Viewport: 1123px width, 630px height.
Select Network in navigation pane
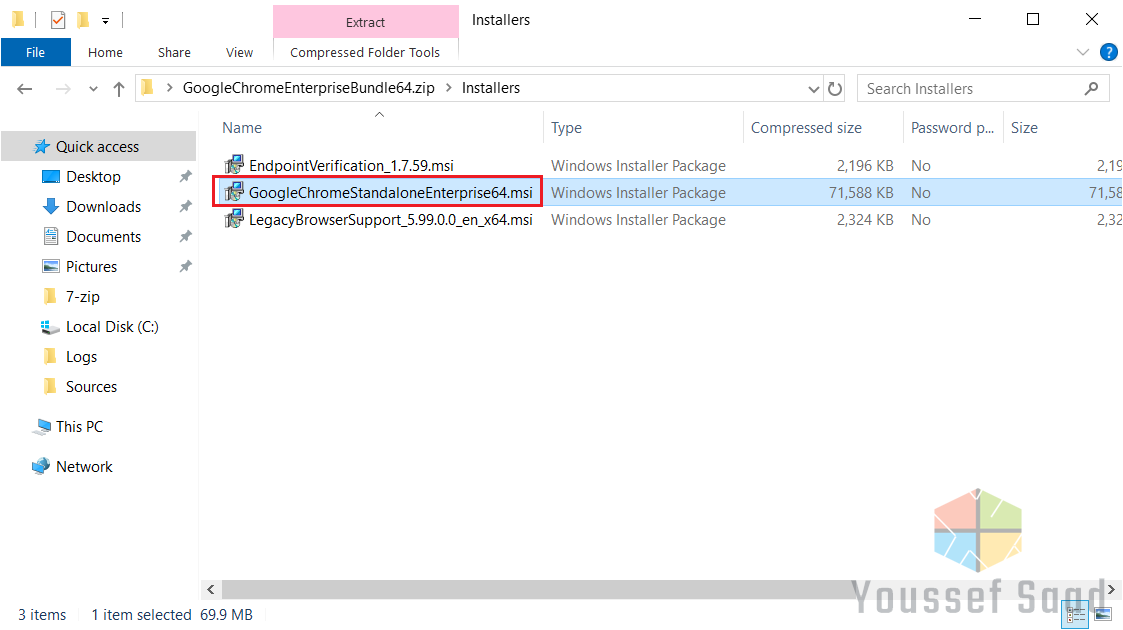(84, 467)
